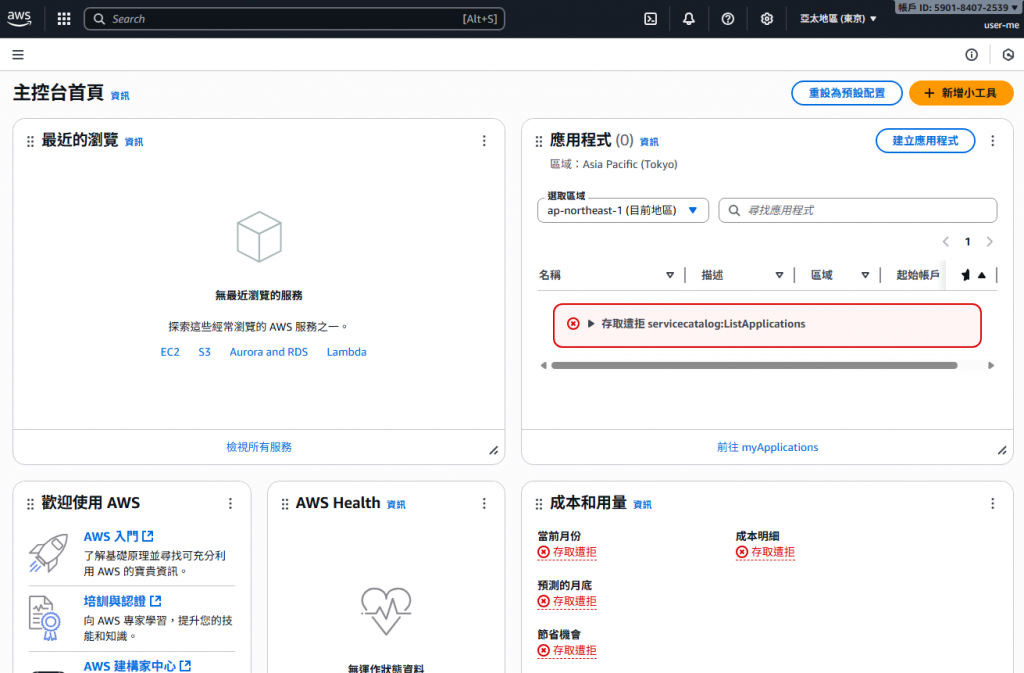Click 存取遭拒 under 當前月份
Image resolution: width=1024 pixels, height=673 pixels.
567,552
